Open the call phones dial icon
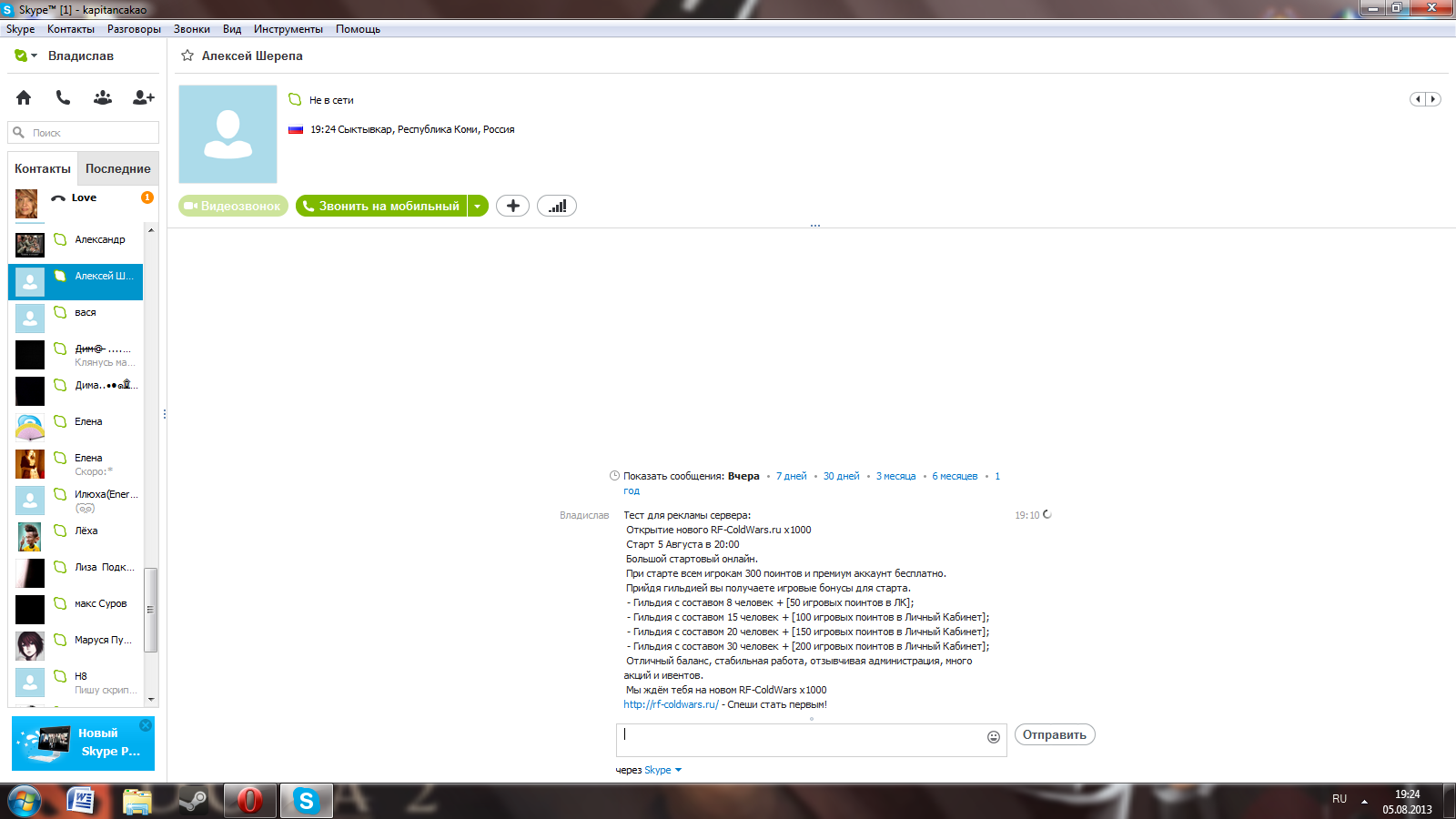 [x=63, y=97]
